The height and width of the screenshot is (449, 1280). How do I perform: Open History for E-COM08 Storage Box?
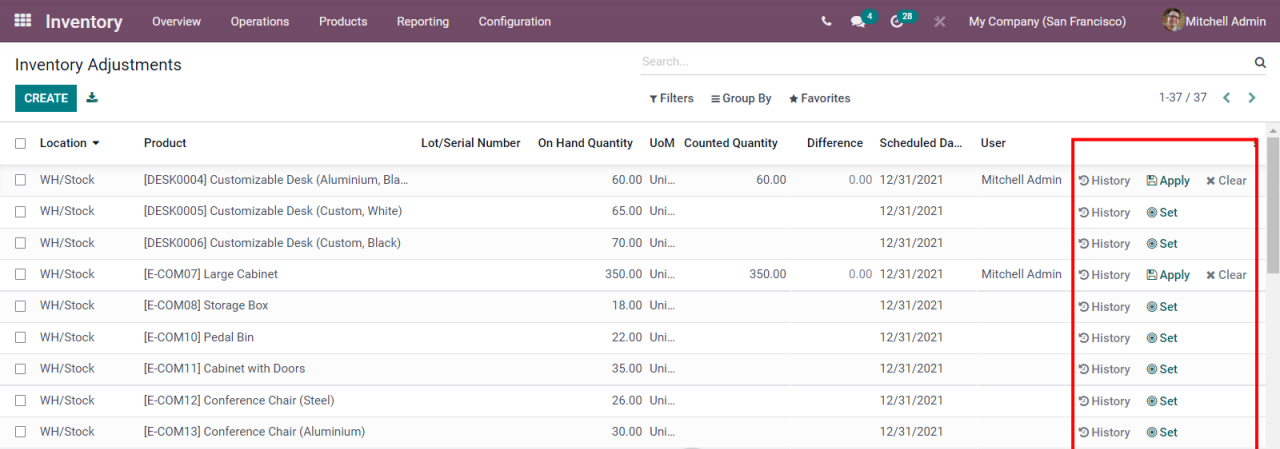pos(1104,307)
